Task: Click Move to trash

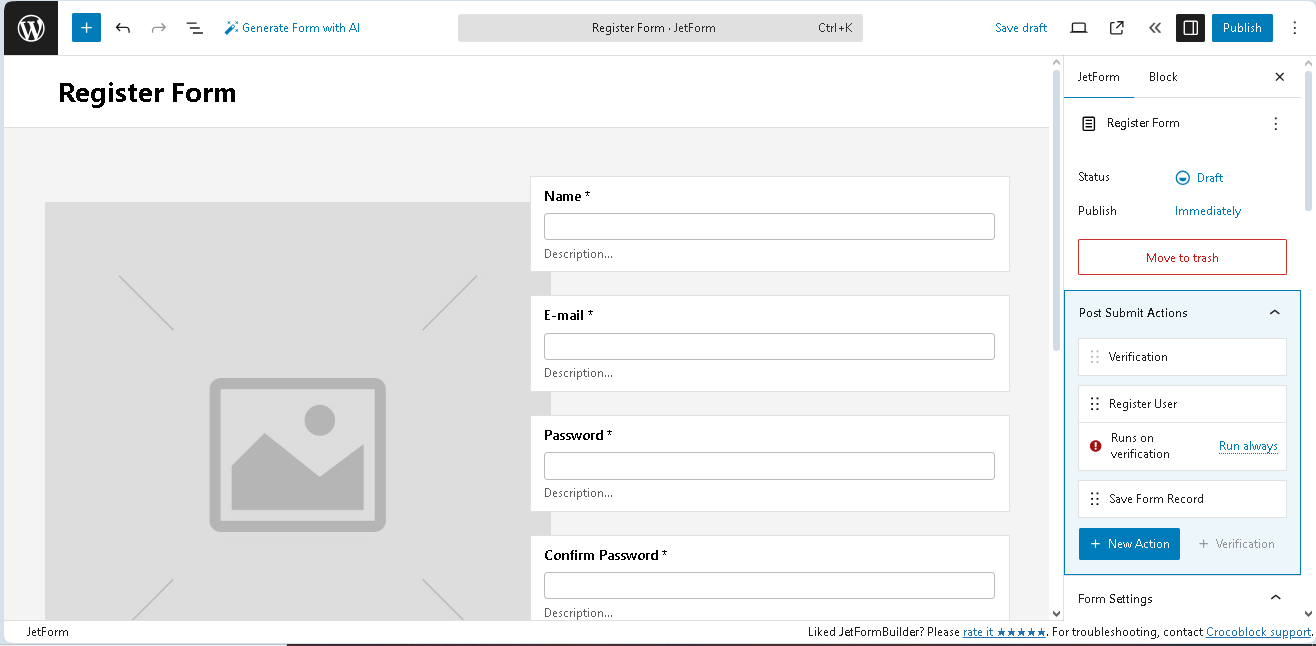Action: click(x=1182, y=257)
